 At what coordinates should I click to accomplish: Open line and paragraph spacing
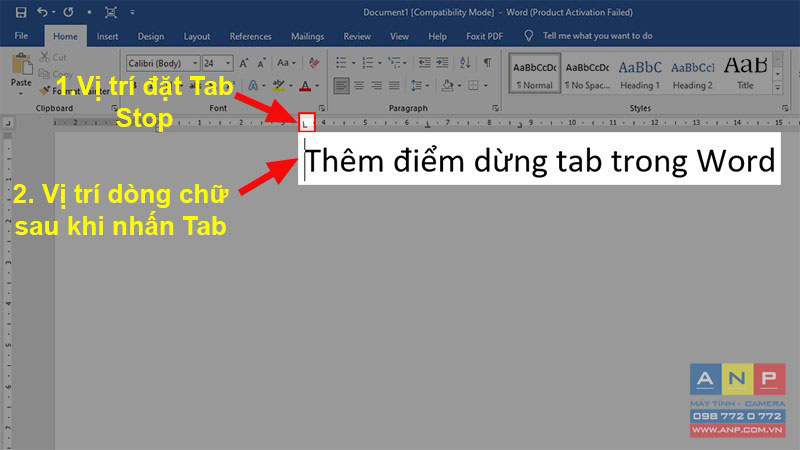tap(417, 86)
